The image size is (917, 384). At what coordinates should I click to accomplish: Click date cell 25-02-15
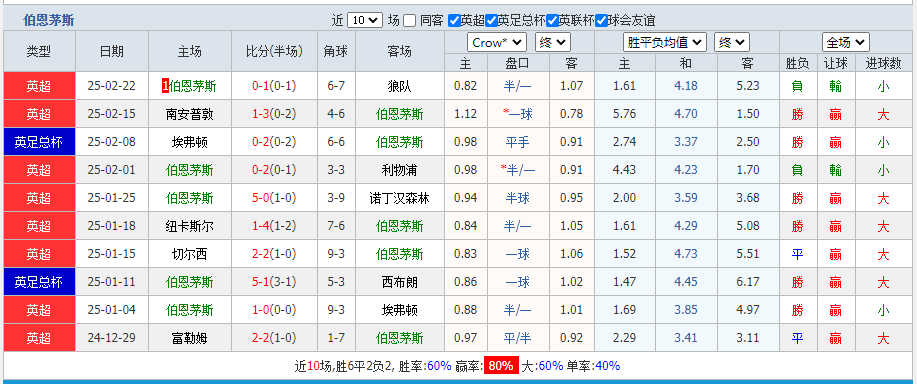[111, 114]
